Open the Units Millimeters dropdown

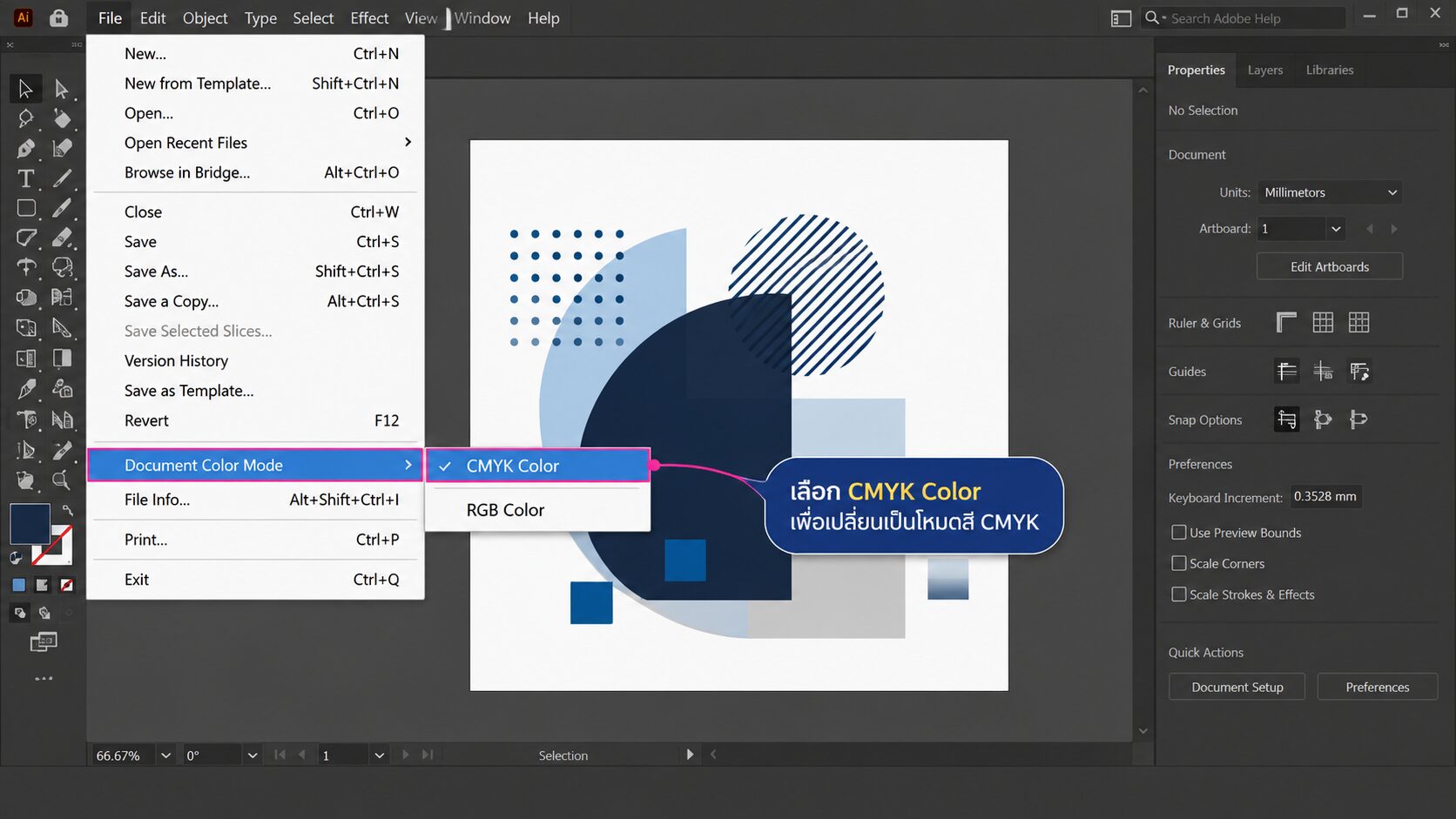(1330, 192)
